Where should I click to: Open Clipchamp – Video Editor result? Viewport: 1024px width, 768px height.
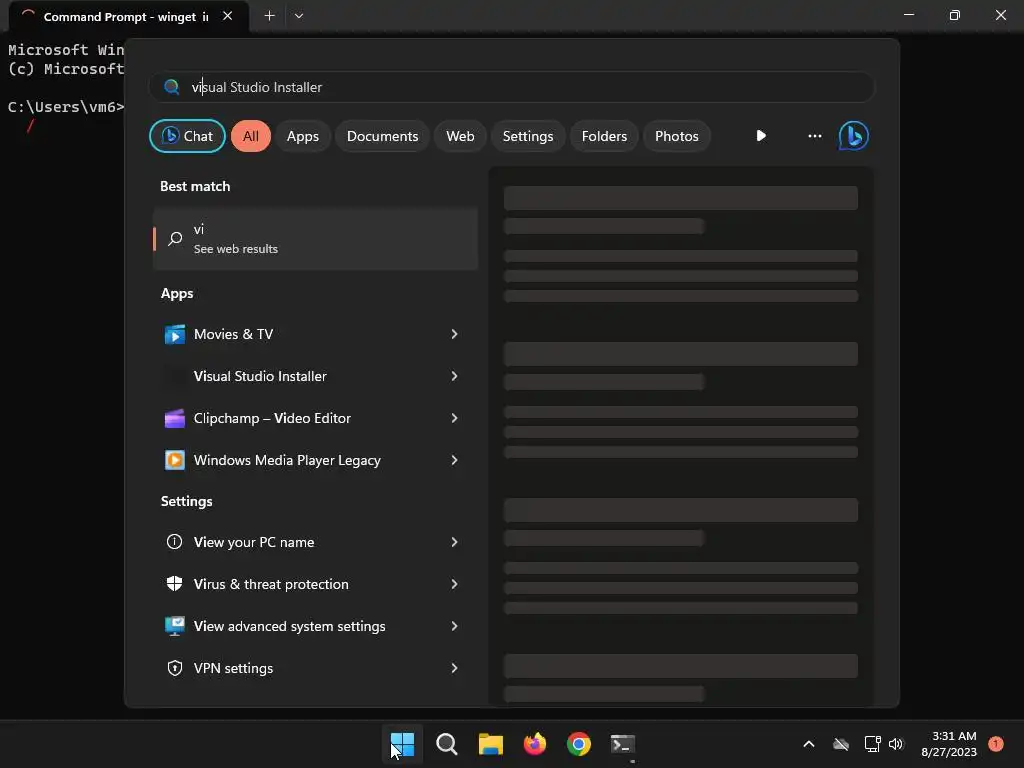click(x=315, y=418)
